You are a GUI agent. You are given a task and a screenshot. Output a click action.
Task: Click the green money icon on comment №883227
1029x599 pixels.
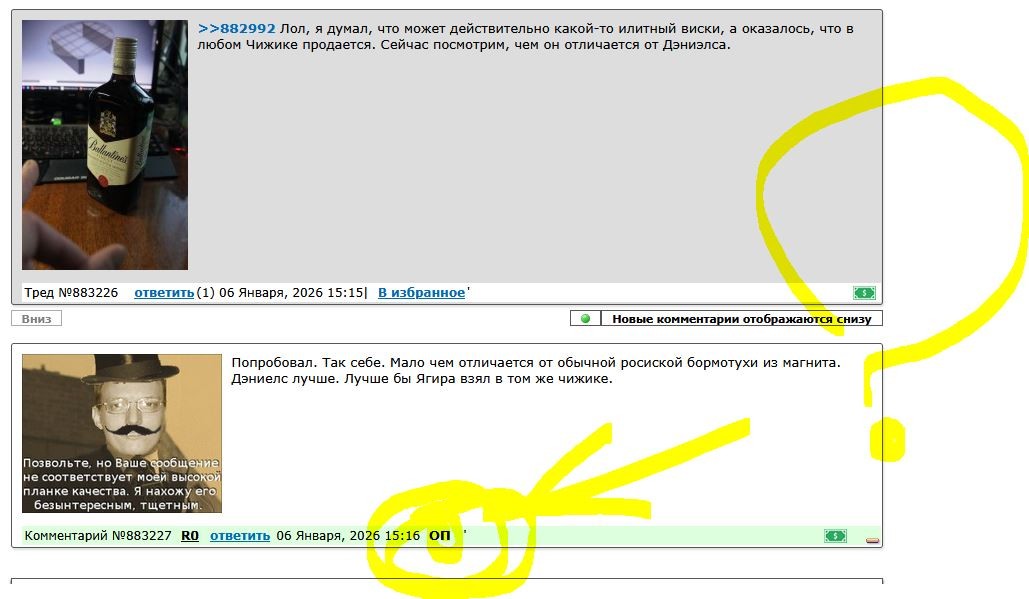tap(835, 536)
